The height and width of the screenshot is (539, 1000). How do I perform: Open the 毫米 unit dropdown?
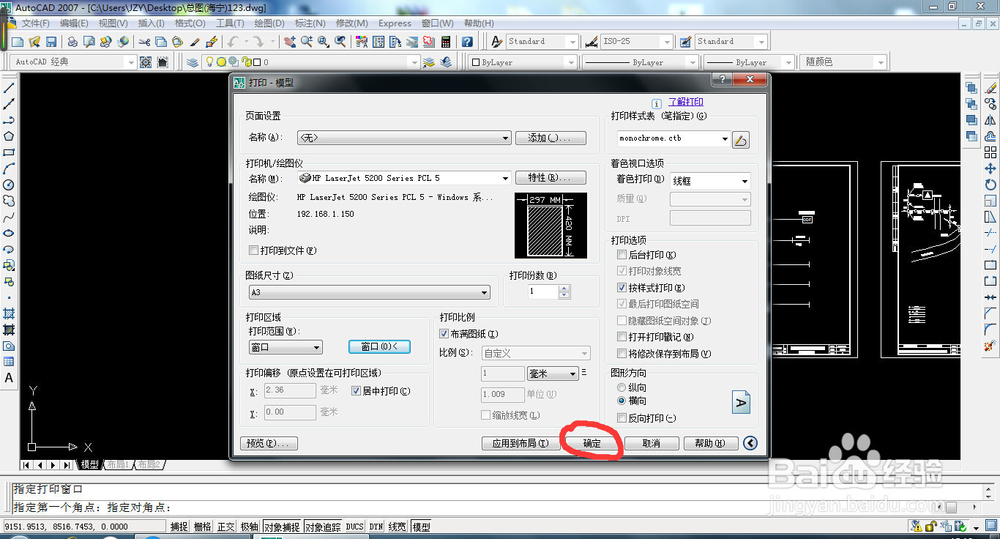[553, 373]
